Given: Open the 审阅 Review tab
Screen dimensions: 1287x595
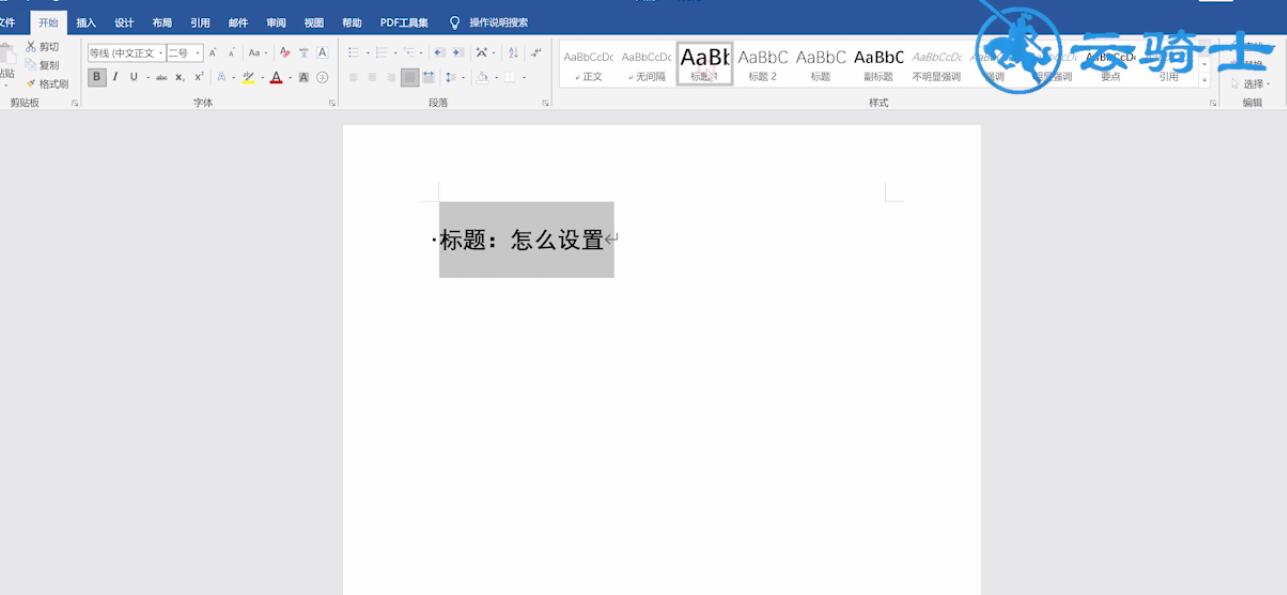Looking at the screenshot, I should (276, 22).
